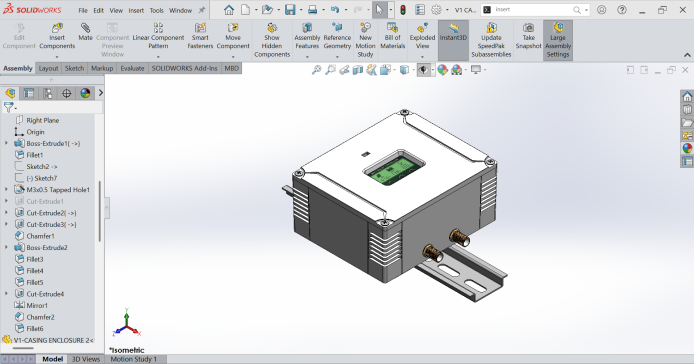Screen dimensions: 694x364
Task: Open the Assembly Features dropdown arrow
Action: pos(307,57)
